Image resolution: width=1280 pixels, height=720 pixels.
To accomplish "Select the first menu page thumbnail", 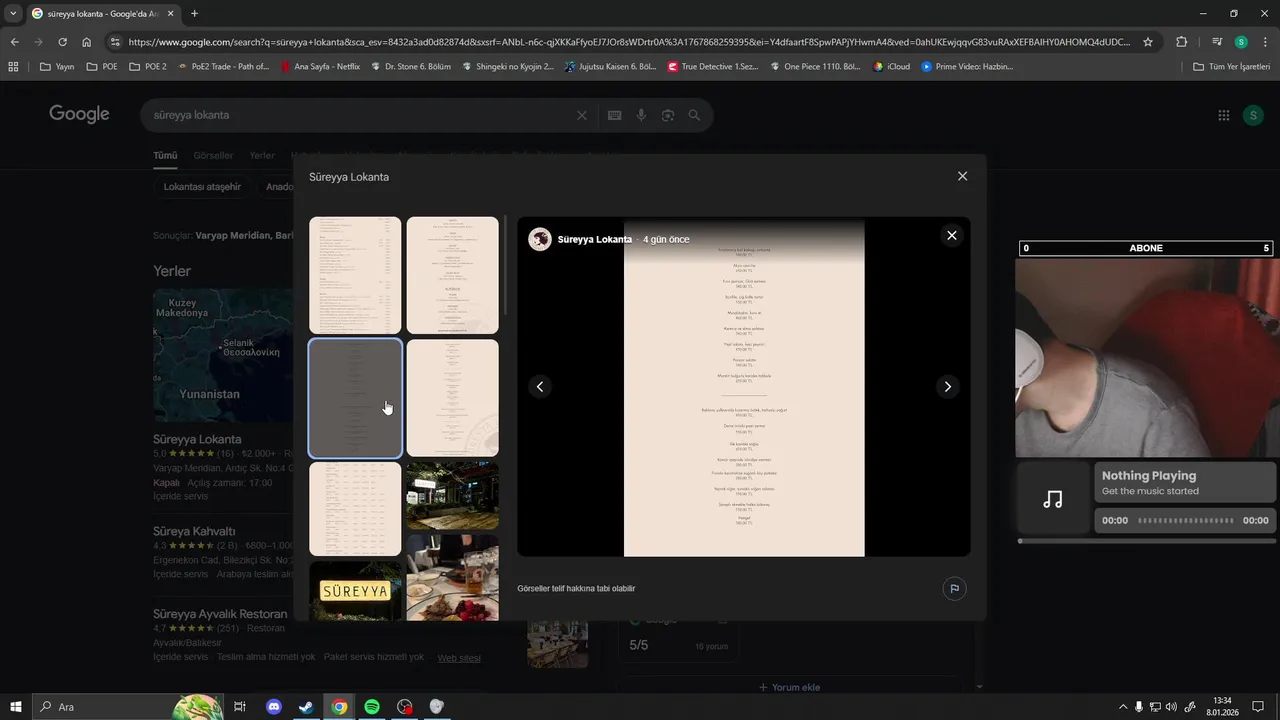I will click(x=355, y=275).
